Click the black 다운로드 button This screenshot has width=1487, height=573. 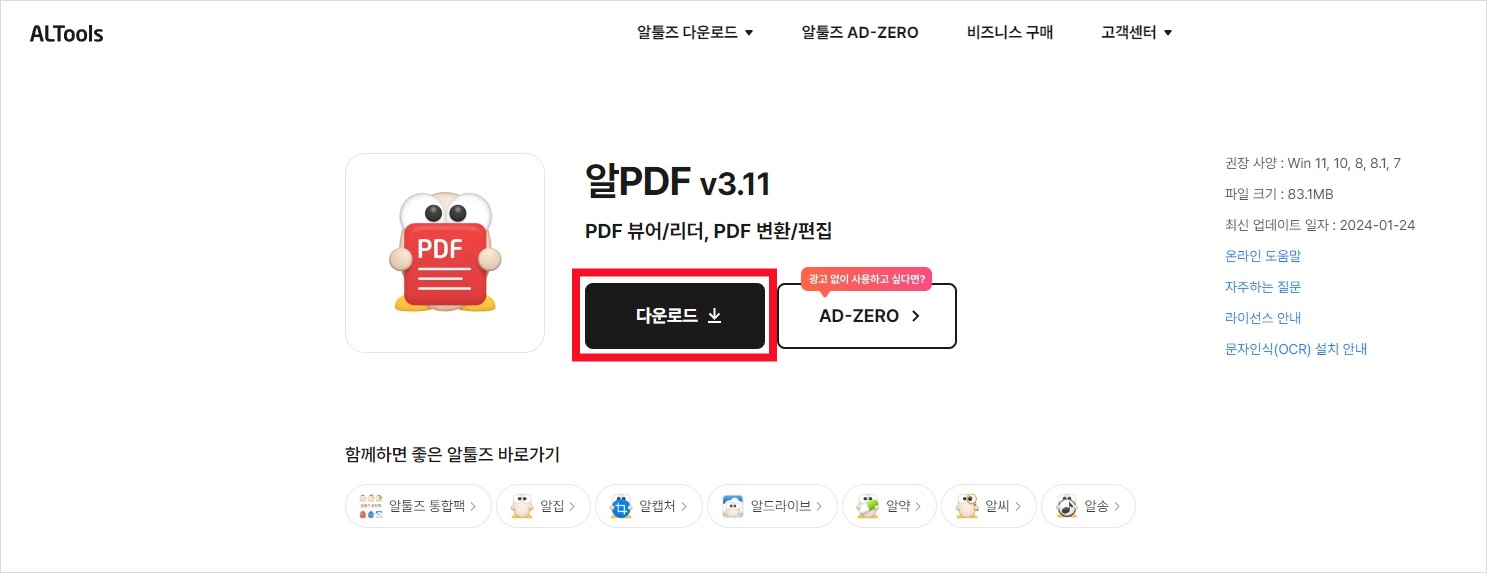click(x=675, y=316)
